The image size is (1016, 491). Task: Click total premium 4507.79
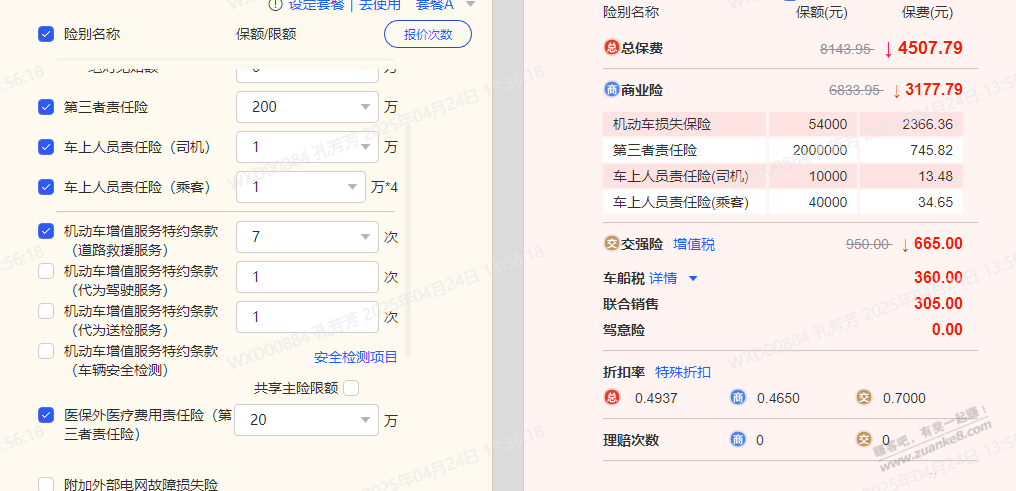coord(931,48)
